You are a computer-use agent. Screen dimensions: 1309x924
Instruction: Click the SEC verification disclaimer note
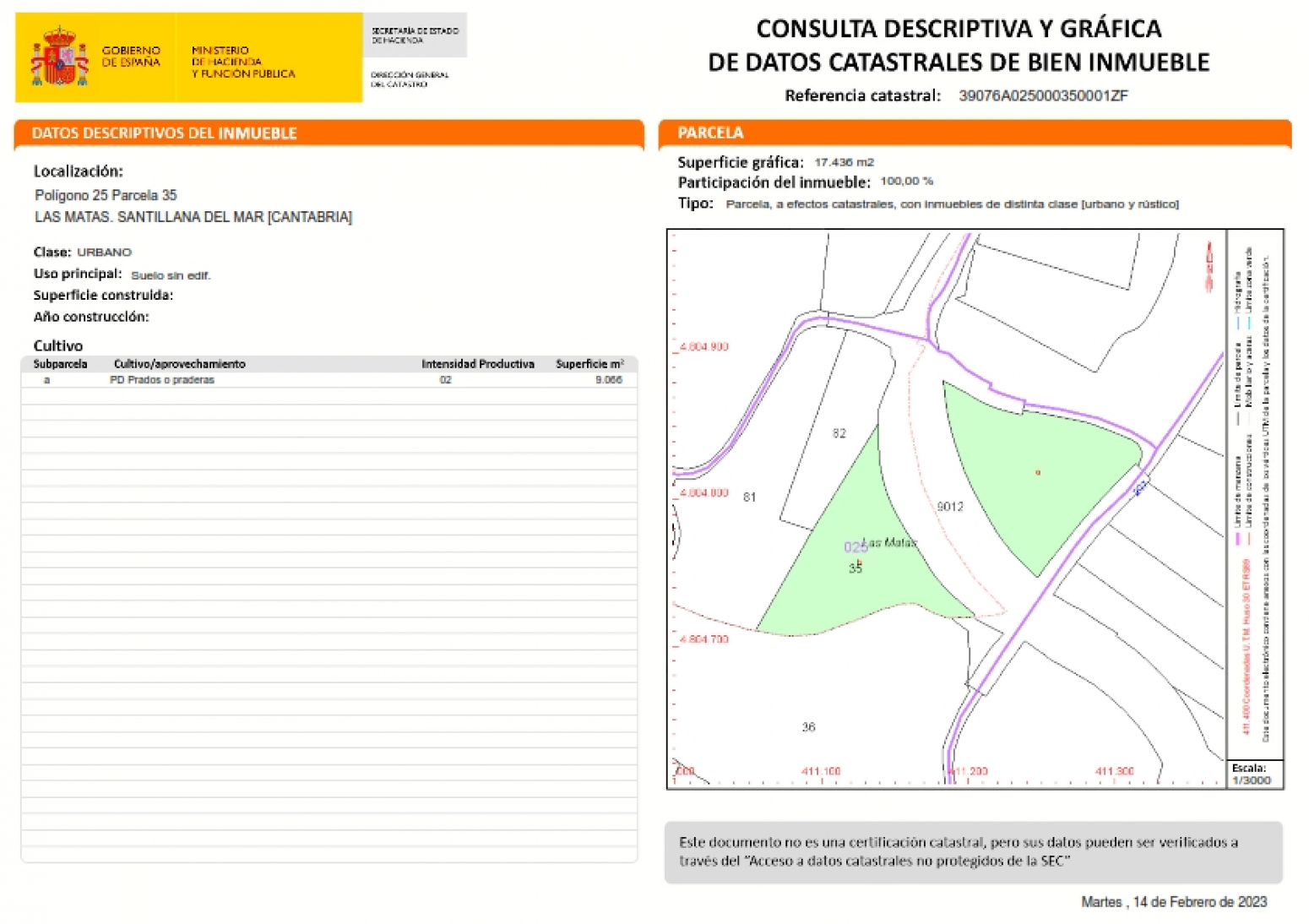pos(973,852)
